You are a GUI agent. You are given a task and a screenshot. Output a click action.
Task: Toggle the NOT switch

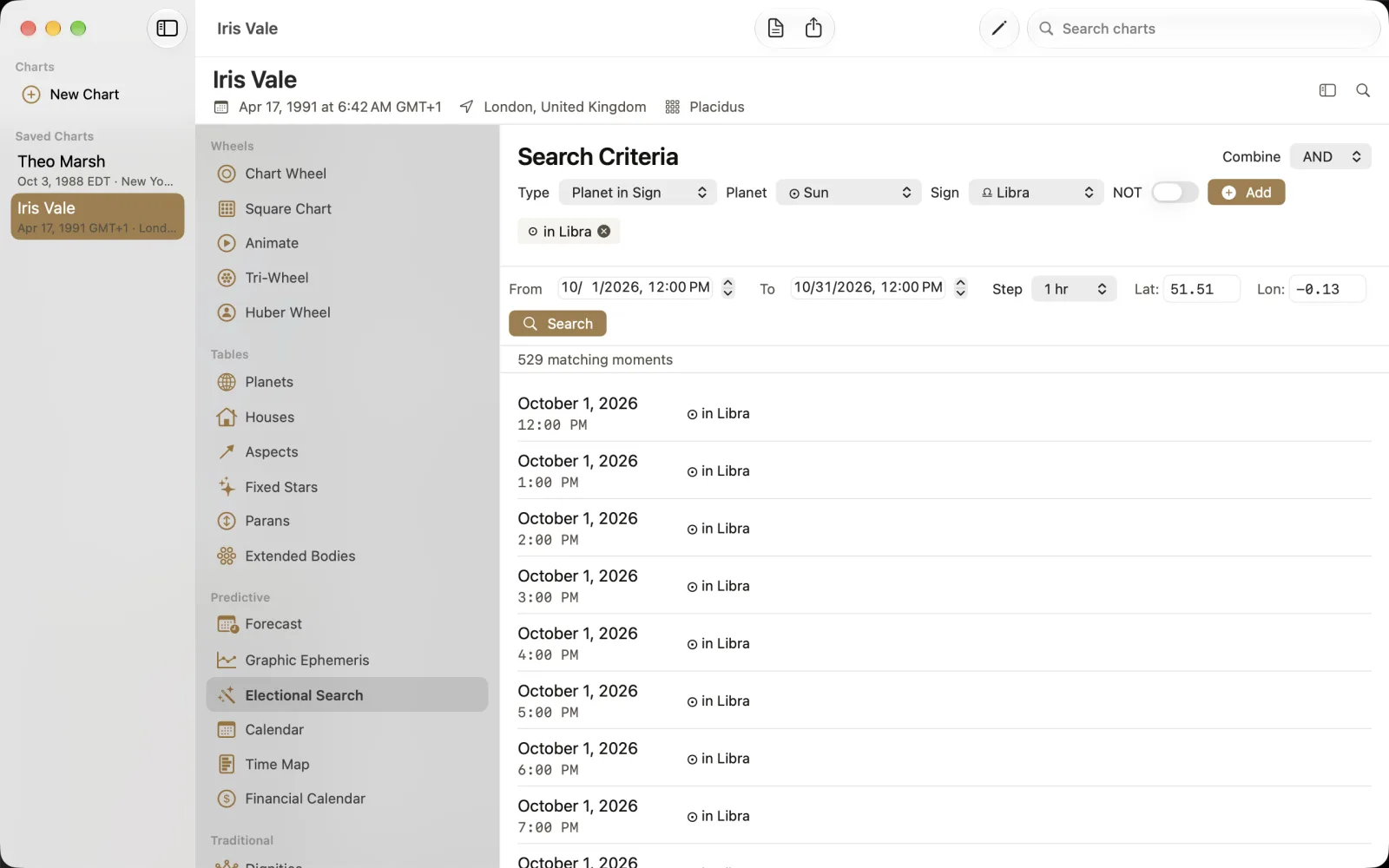(x=1175, y=193)
